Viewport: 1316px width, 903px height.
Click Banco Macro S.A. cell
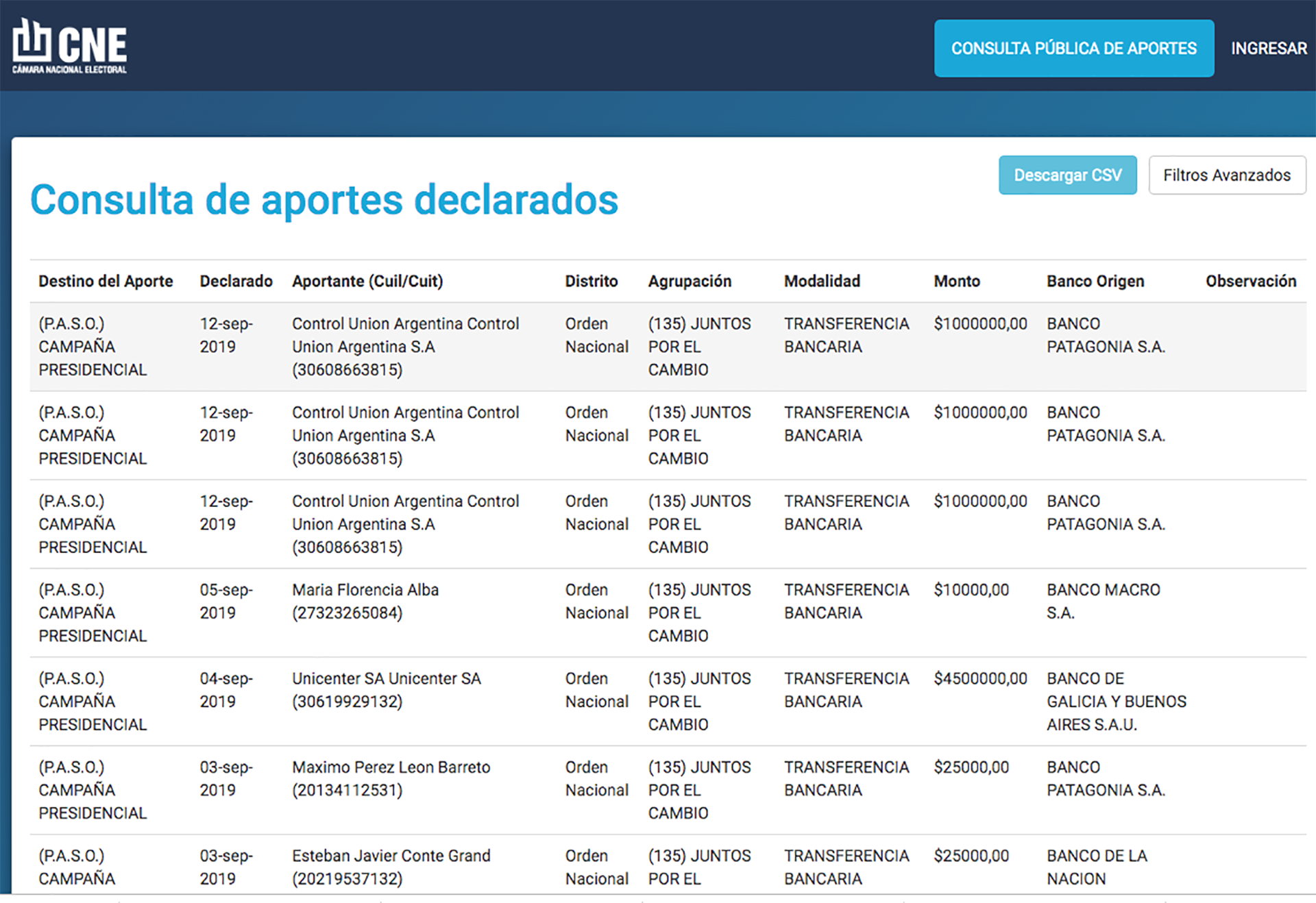click(1104, 601)
